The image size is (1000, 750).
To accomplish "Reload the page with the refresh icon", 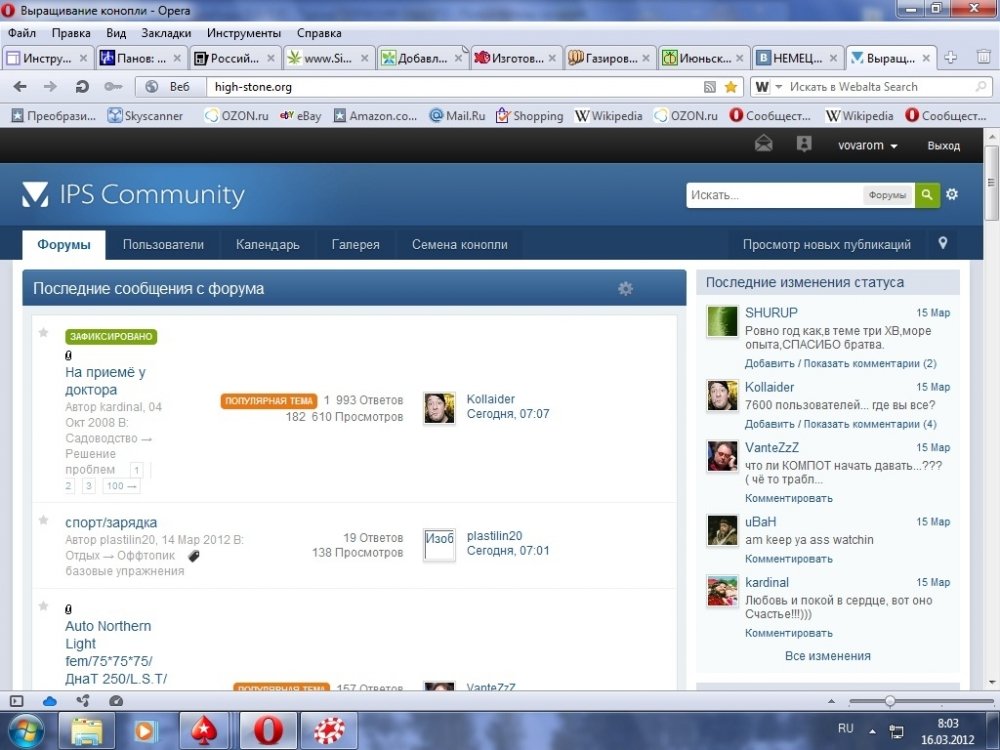I will tap(82, 87).
